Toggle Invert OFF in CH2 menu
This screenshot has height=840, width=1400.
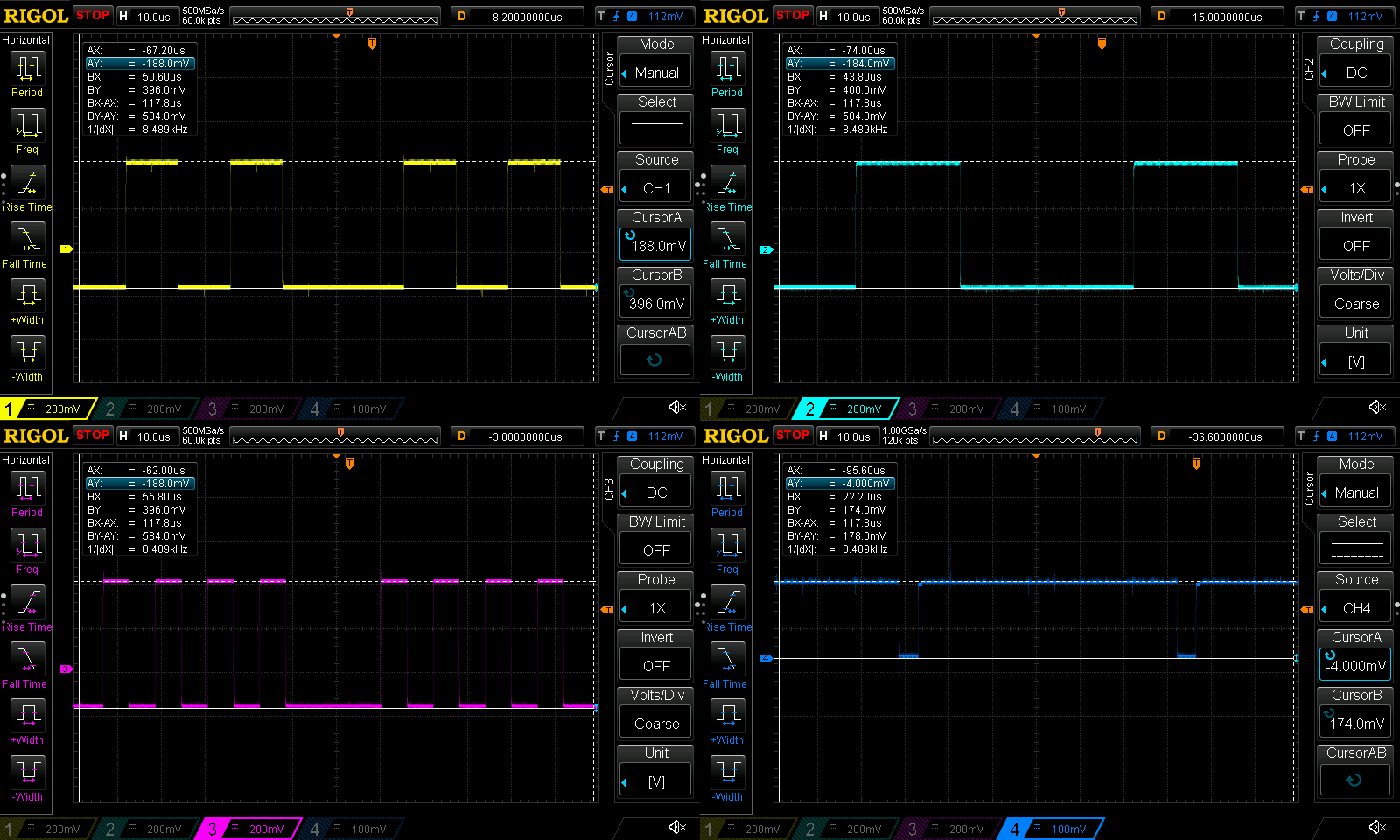tap(1355, 234)
